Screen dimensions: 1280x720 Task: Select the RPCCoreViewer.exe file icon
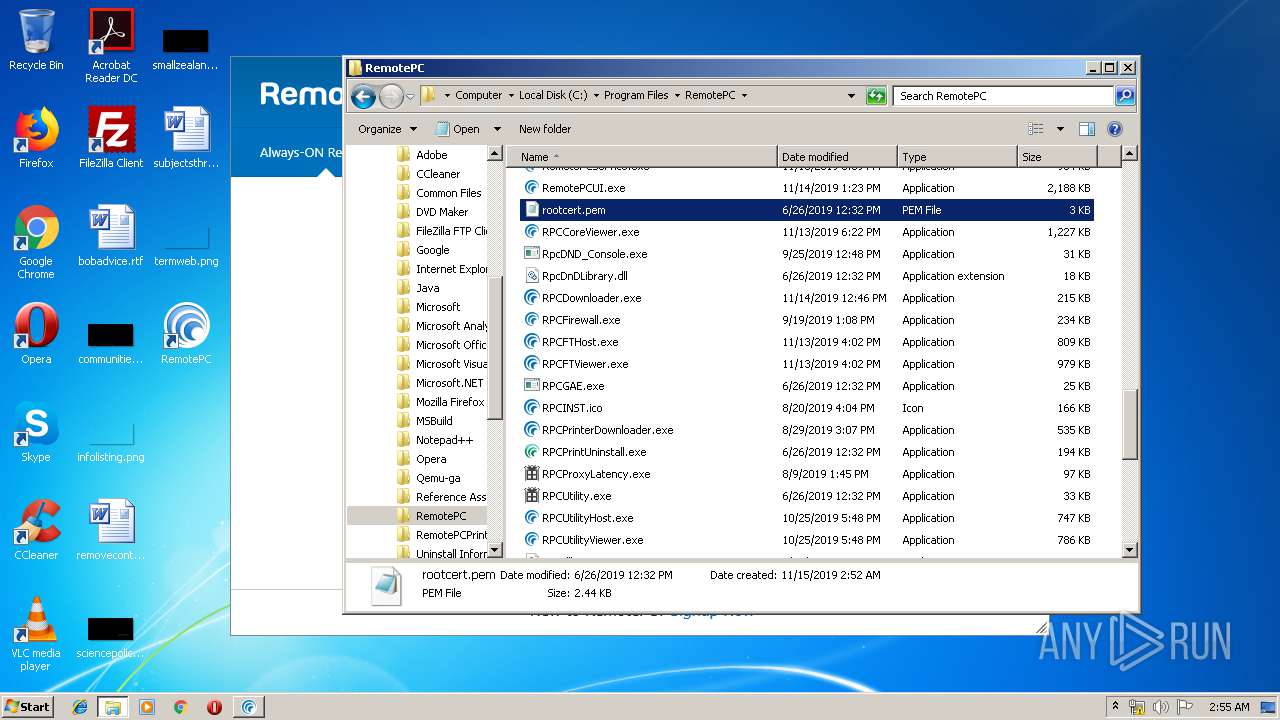(x=532, y=232)
